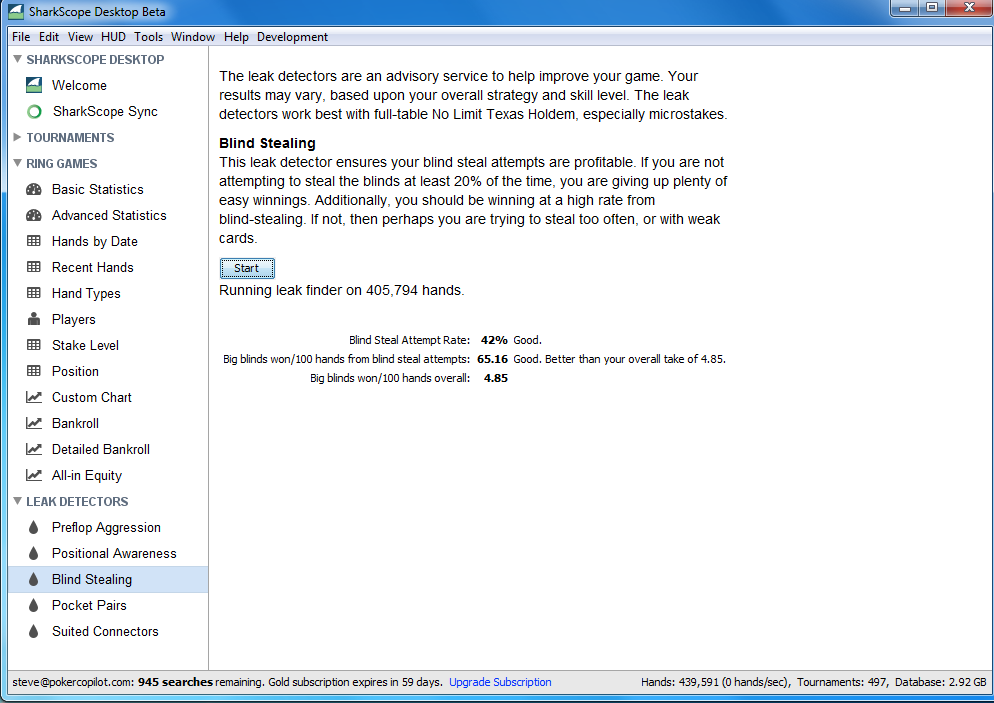The image size is (994, 703).
Task: Show the Bankroll graph
Action: point(75,423)
